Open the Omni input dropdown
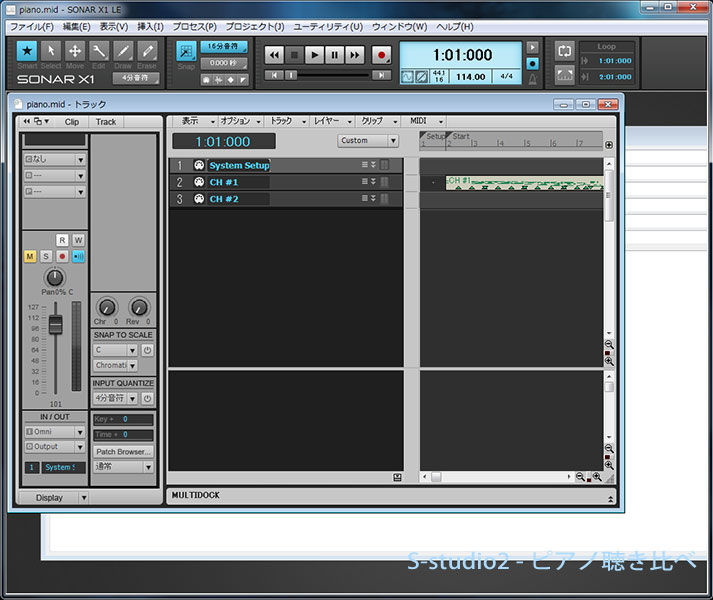 tap(54, 432)
